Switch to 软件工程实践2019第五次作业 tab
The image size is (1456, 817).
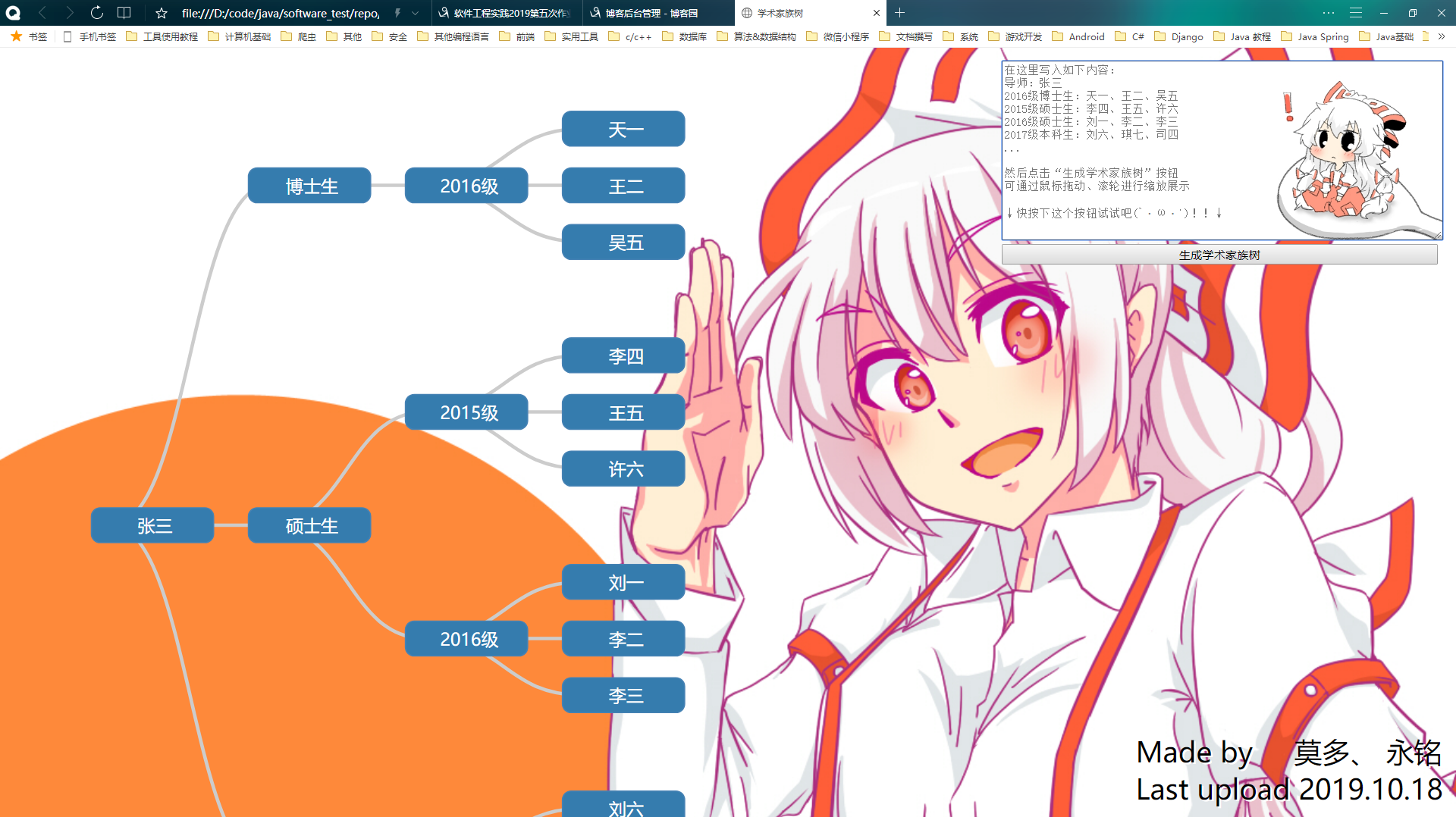click(507, 13)
